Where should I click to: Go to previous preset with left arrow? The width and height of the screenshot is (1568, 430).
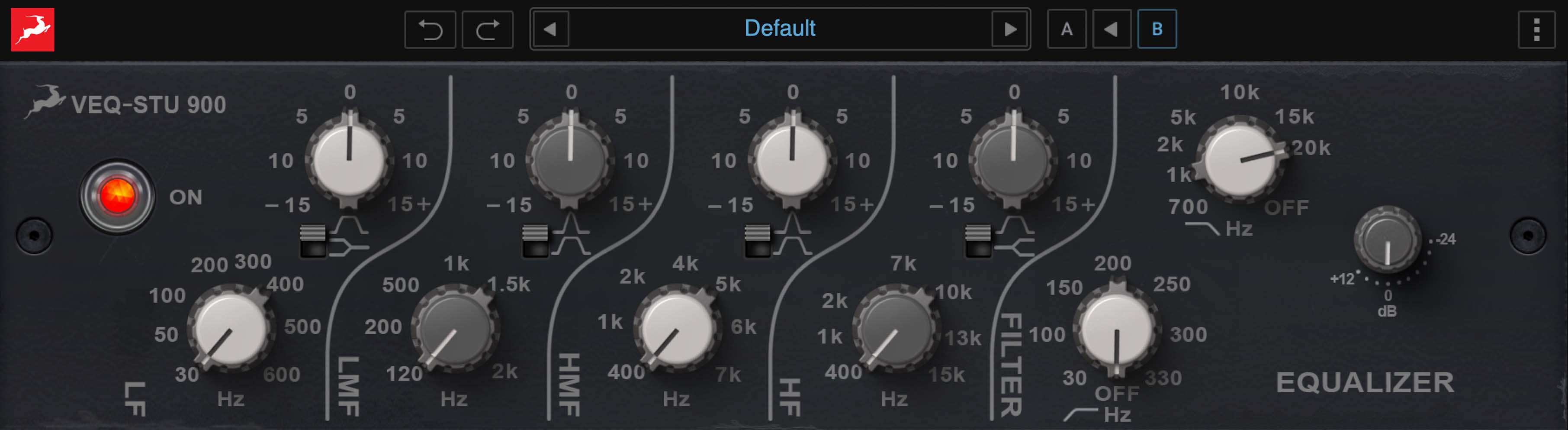point(550,29)
